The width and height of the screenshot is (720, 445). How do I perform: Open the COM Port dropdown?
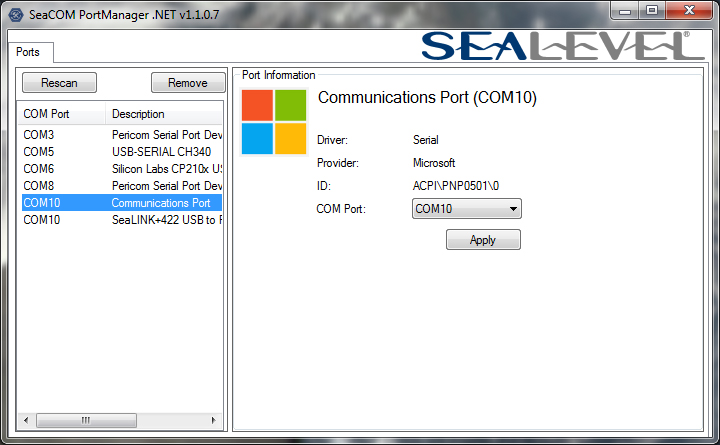tap(467, 209)
